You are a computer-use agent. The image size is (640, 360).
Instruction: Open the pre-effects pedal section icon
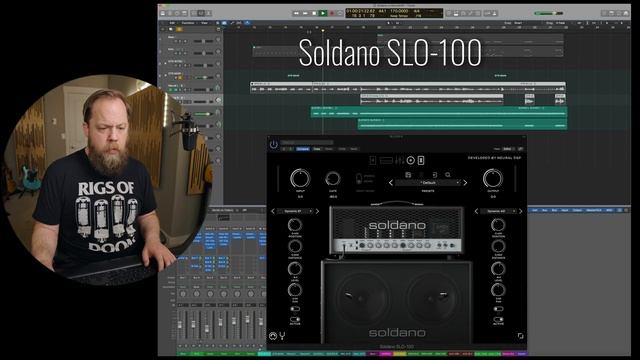[373, 160]
